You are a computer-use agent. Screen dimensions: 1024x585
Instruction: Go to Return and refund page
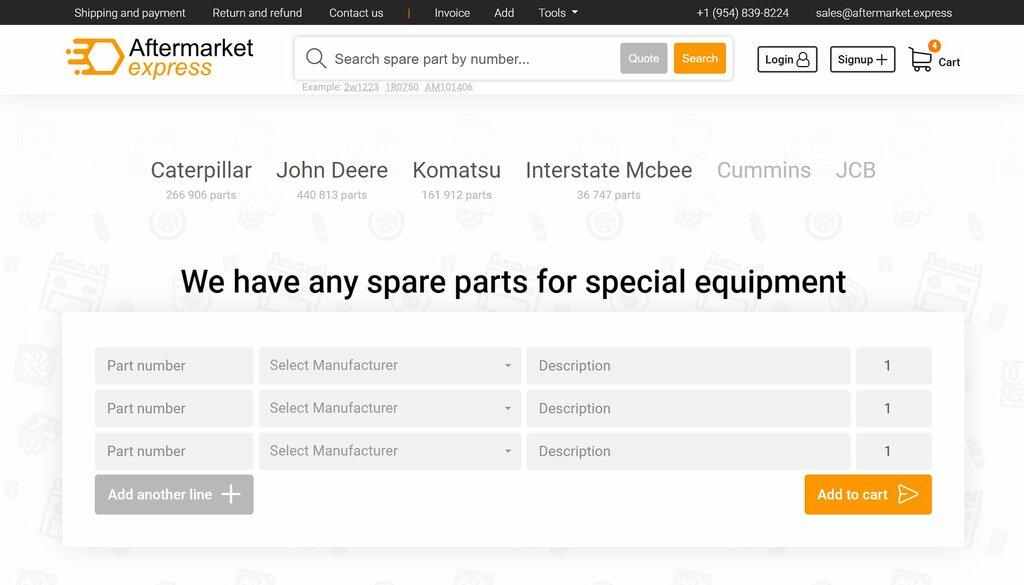click(x=257, y=13)
